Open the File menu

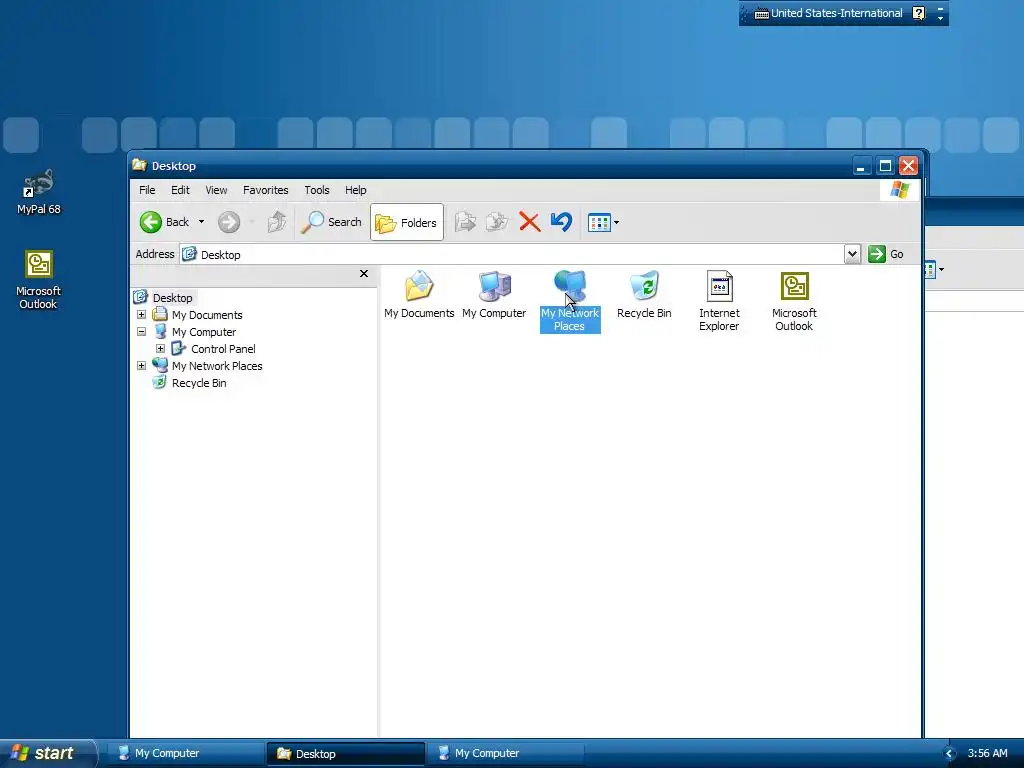147,190
